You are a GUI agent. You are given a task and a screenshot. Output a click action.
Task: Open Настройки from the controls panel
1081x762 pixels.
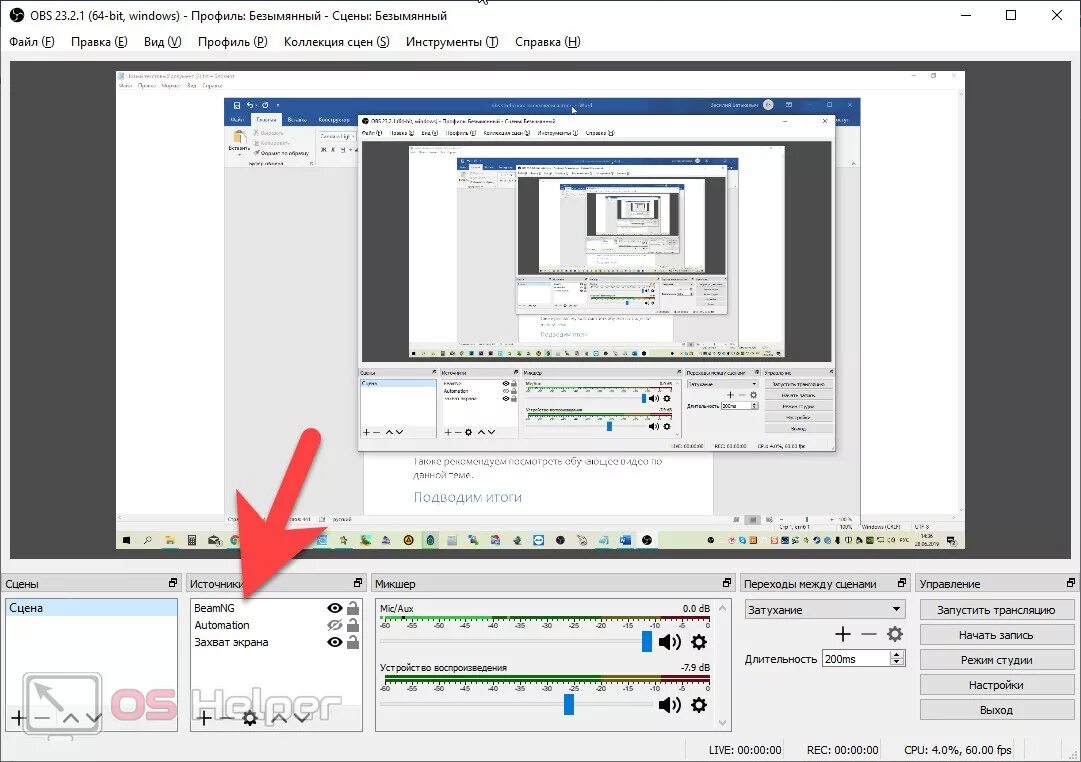(x=996, y=684)
